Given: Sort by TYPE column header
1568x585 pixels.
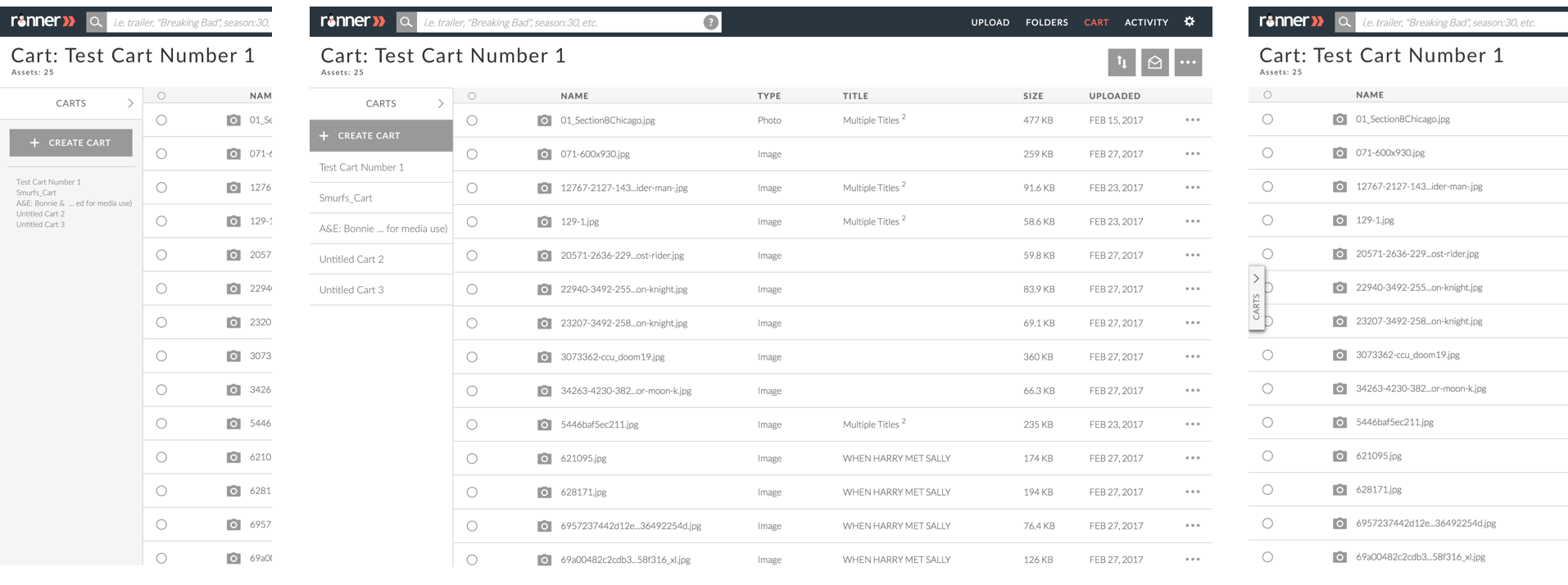Looking at the screenshot, I should pos(769,96).
